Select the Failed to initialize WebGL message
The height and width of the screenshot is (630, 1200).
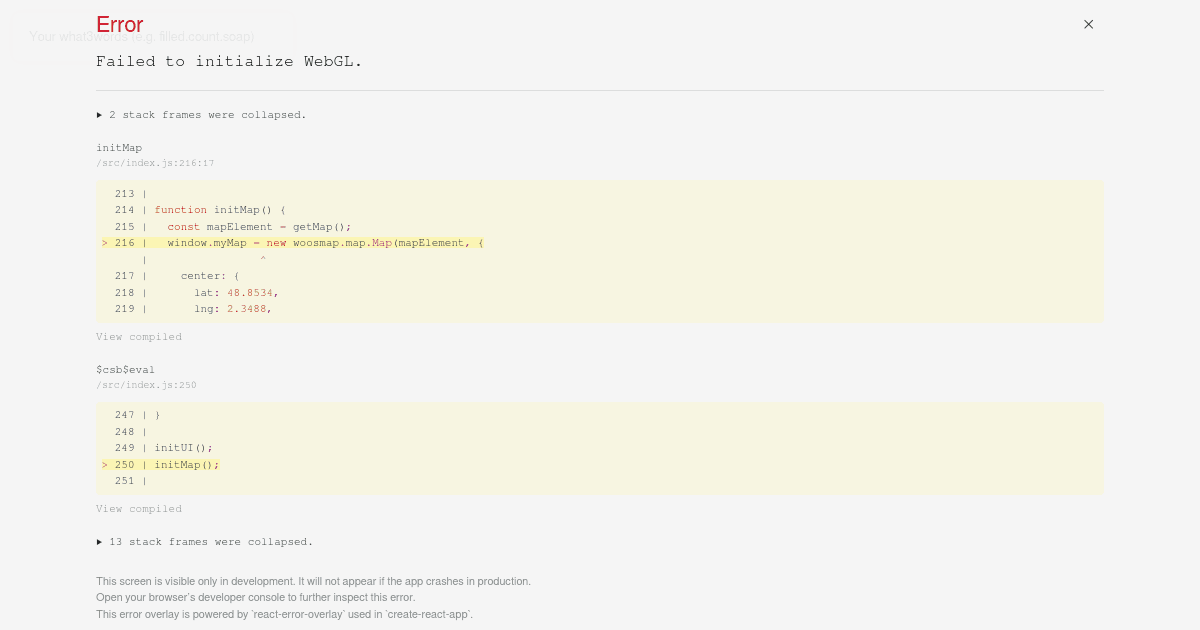[x=229, y=61]
